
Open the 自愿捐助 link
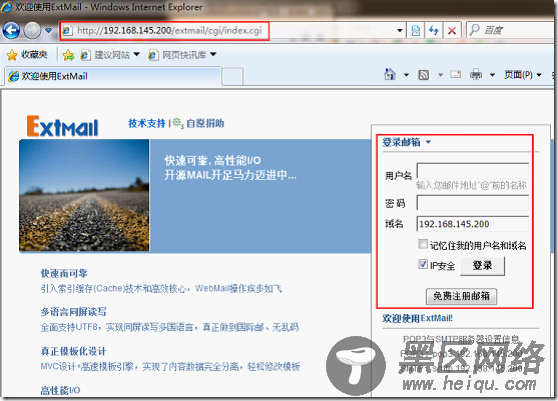(x=205, y=123)
